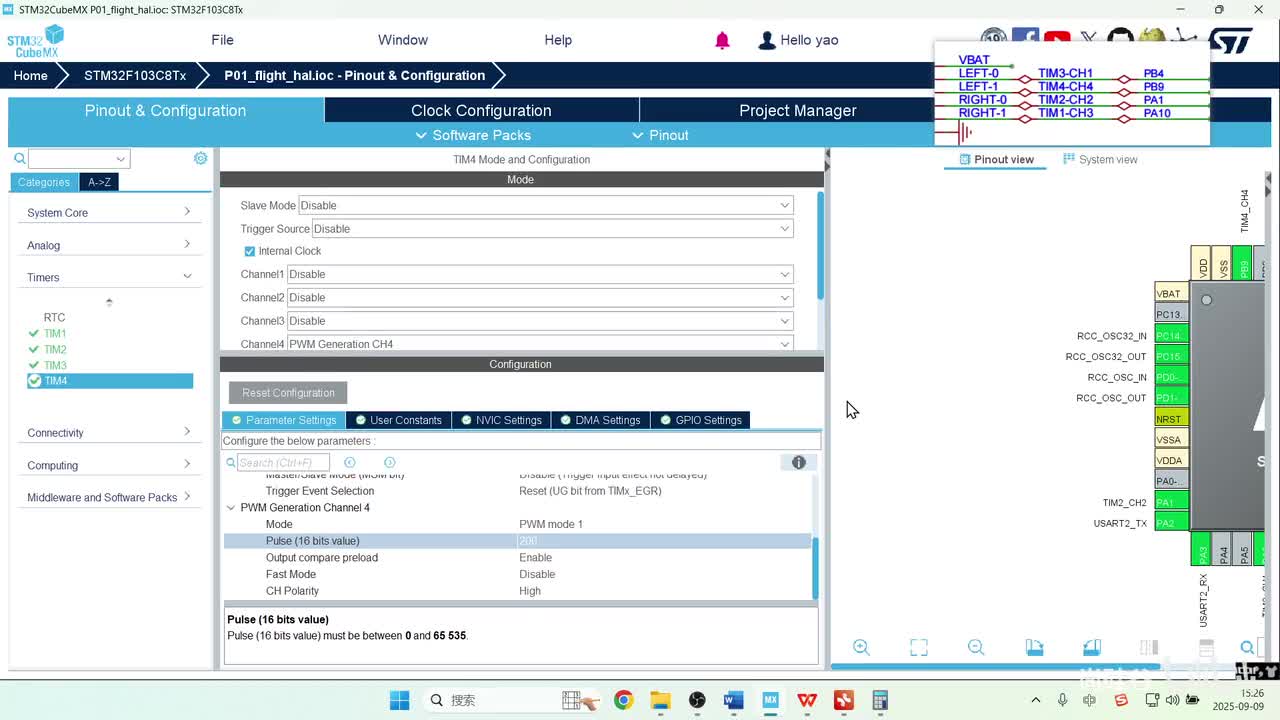Open WPS Office from the taskbar
The height and width of the screenshot is (720, 1280).
click(x=807, y=700)
